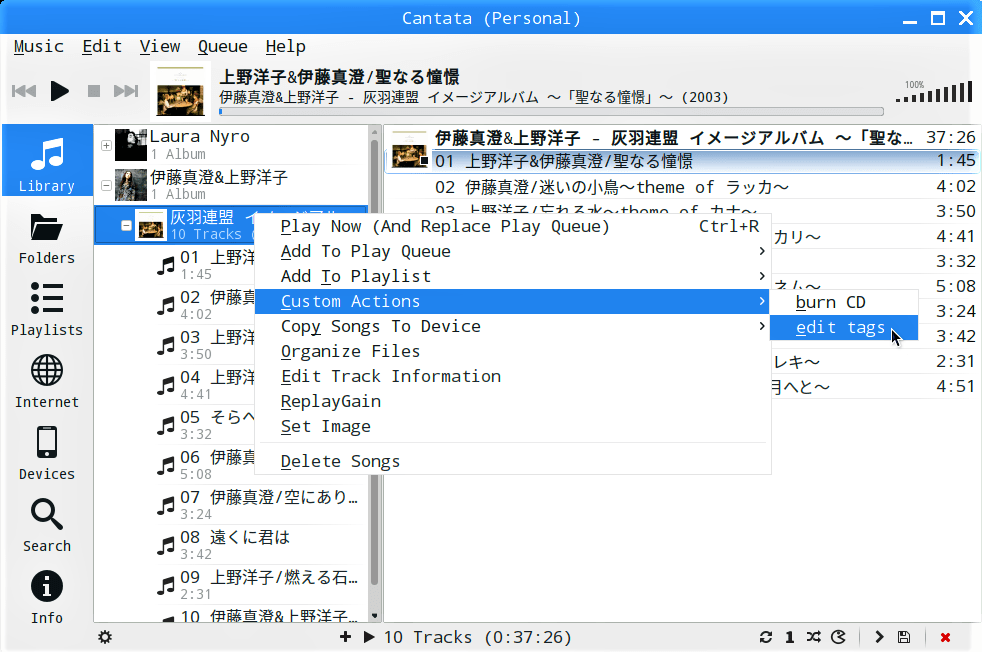
Task: Switch to the Folders view
Action: click(47, 238)
